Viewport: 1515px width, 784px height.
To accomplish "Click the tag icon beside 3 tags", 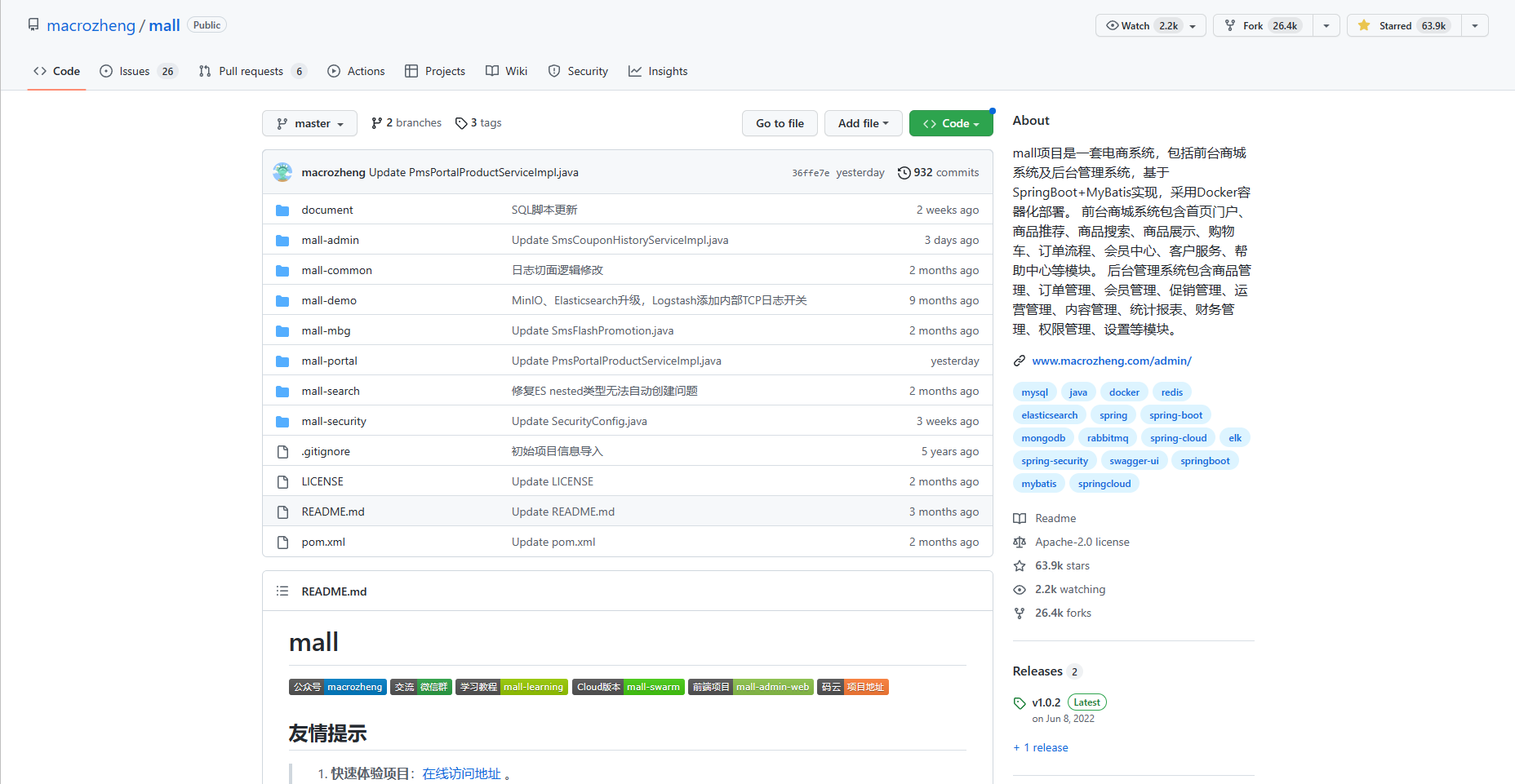I will coord(461,123).
